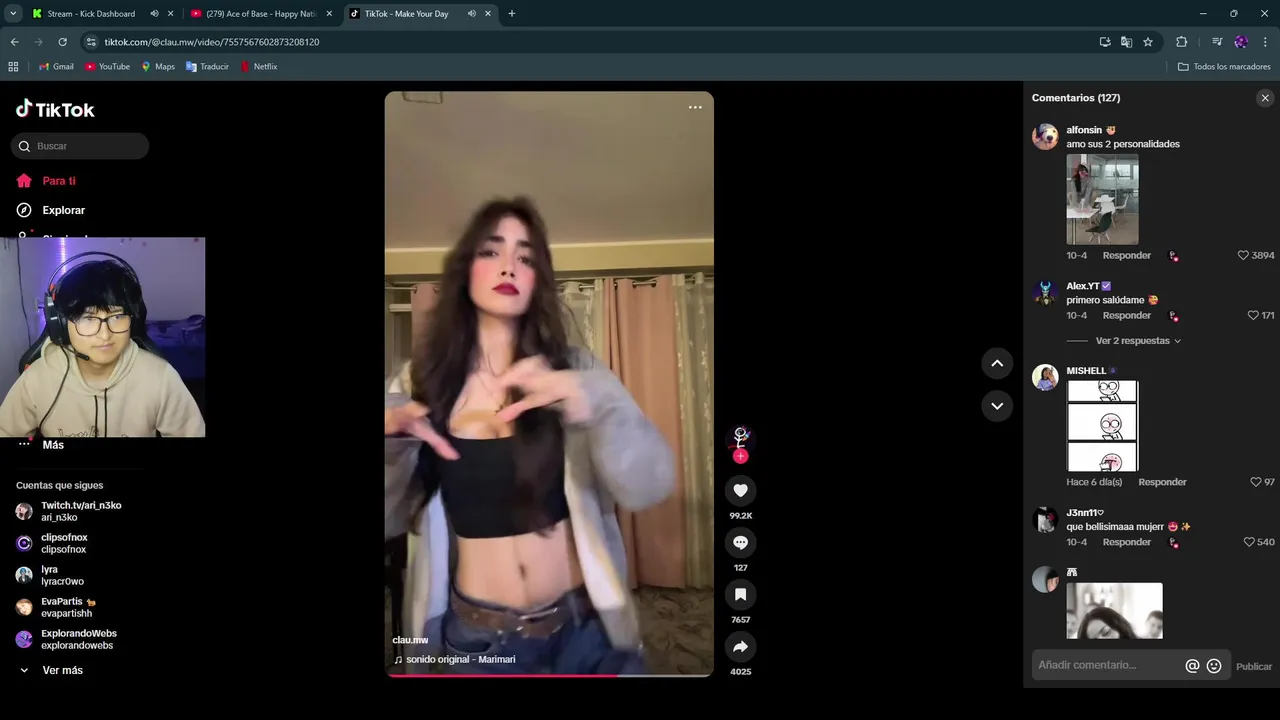This screenshot has height=720, width=1280.
Task: Translate this page icon in address bar
Action: pos(1126,42)
